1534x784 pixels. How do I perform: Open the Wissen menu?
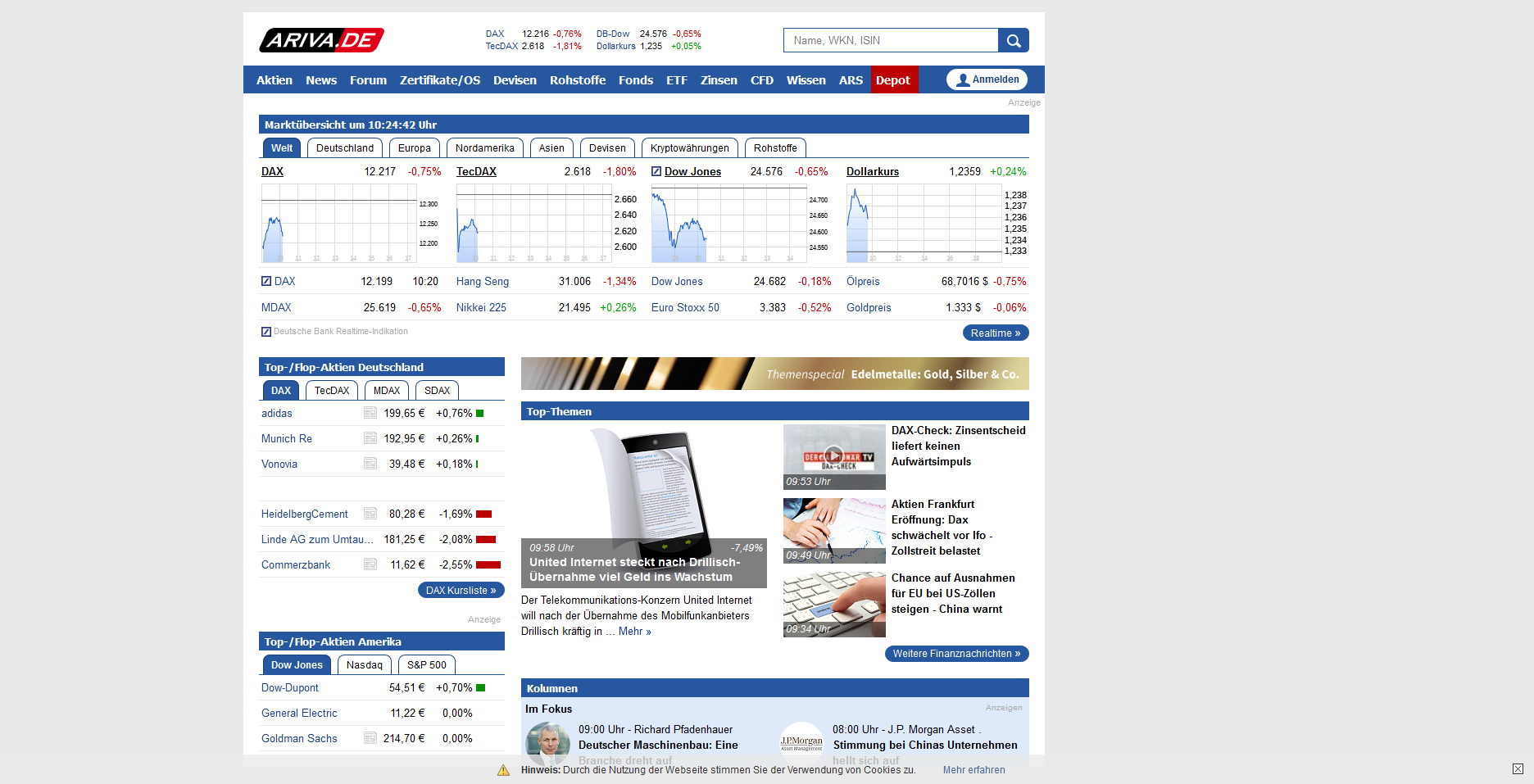click(806, 79)
